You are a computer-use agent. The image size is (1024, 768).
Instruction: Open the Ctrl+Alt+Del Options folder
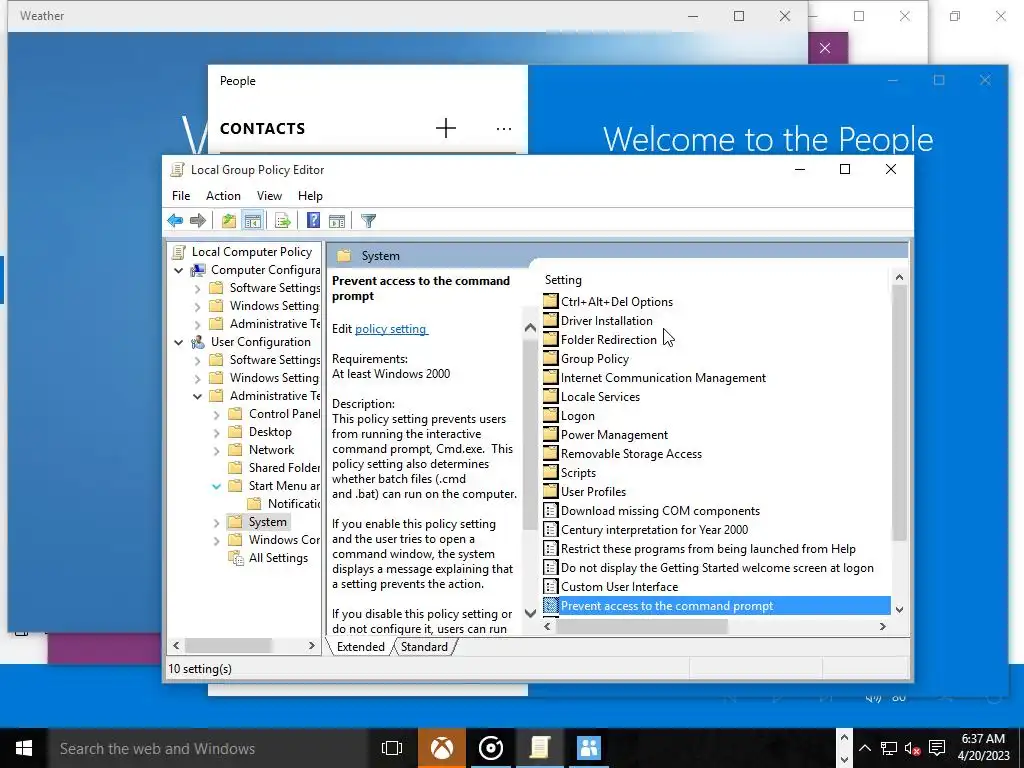[x=616, y=302]
